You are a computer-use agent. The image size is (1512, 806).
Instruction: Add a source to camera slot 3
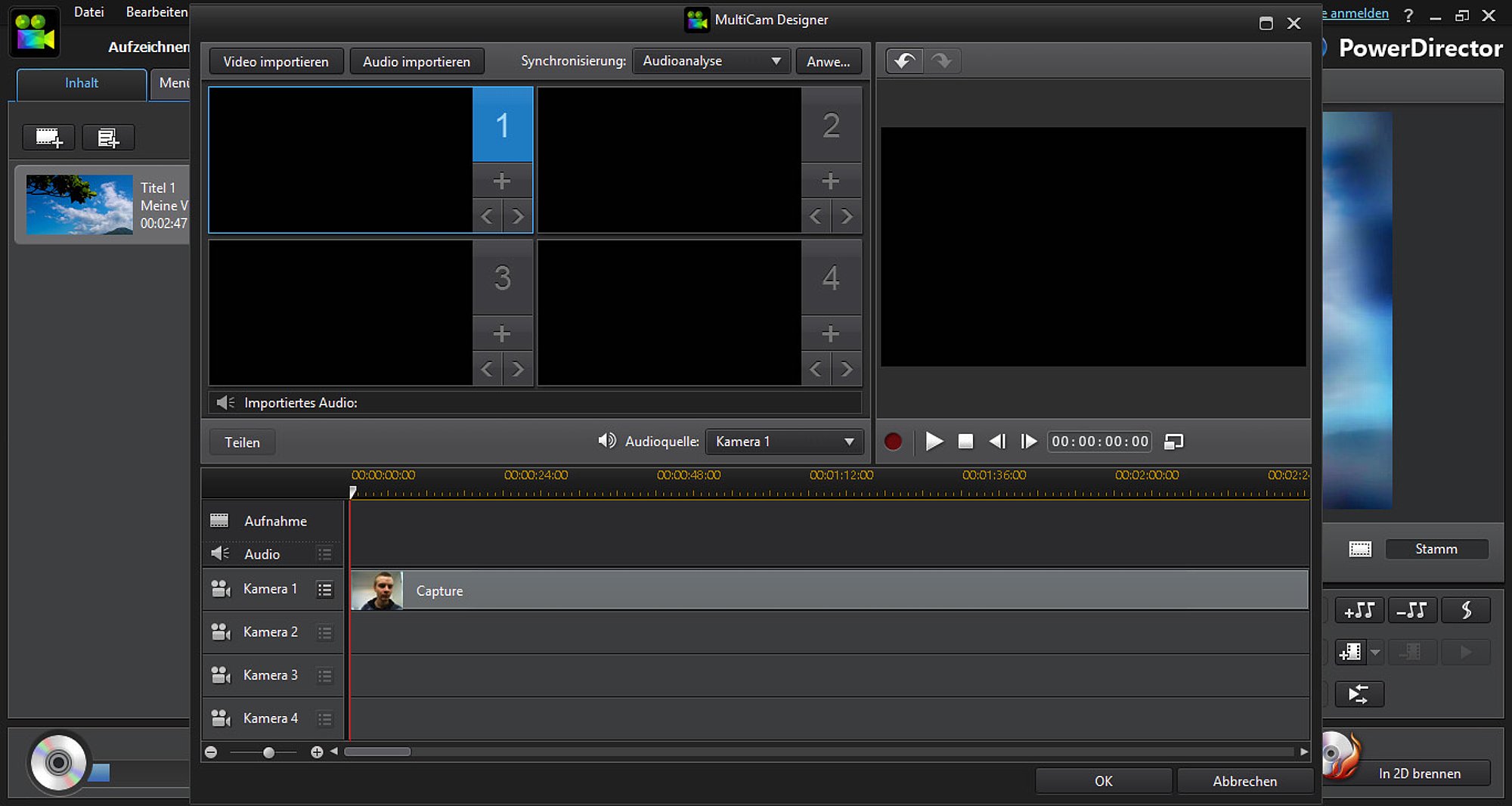(502, 333)
